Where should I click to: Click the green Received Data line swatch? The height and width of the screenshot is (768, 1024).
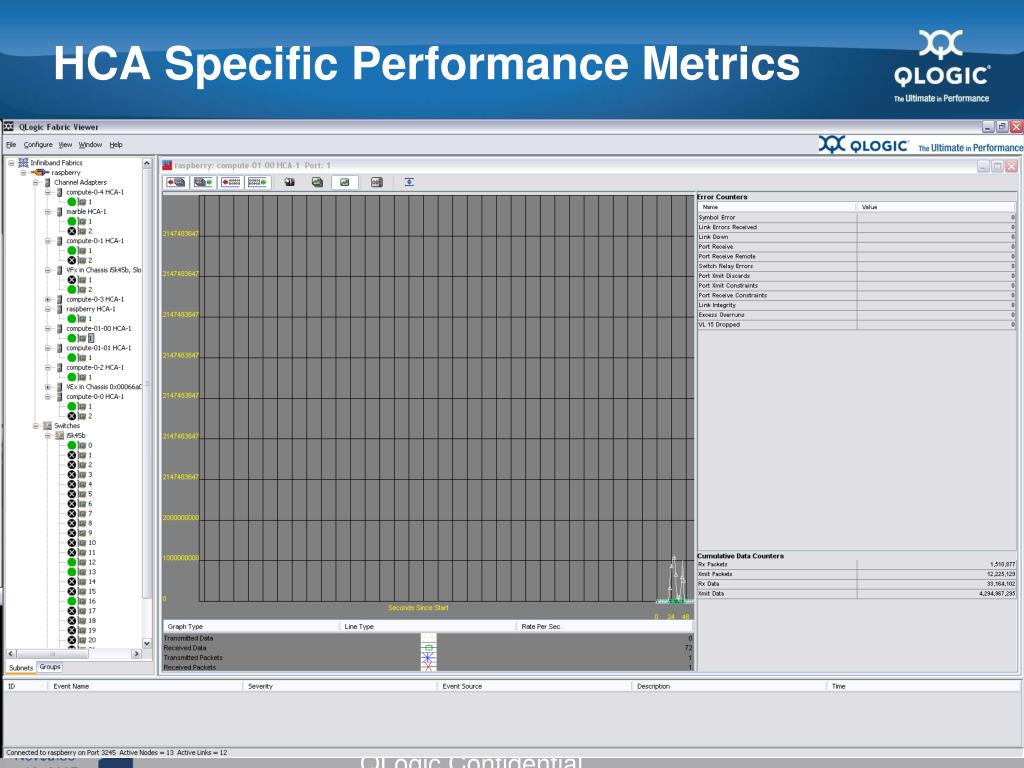pos(428,648)
